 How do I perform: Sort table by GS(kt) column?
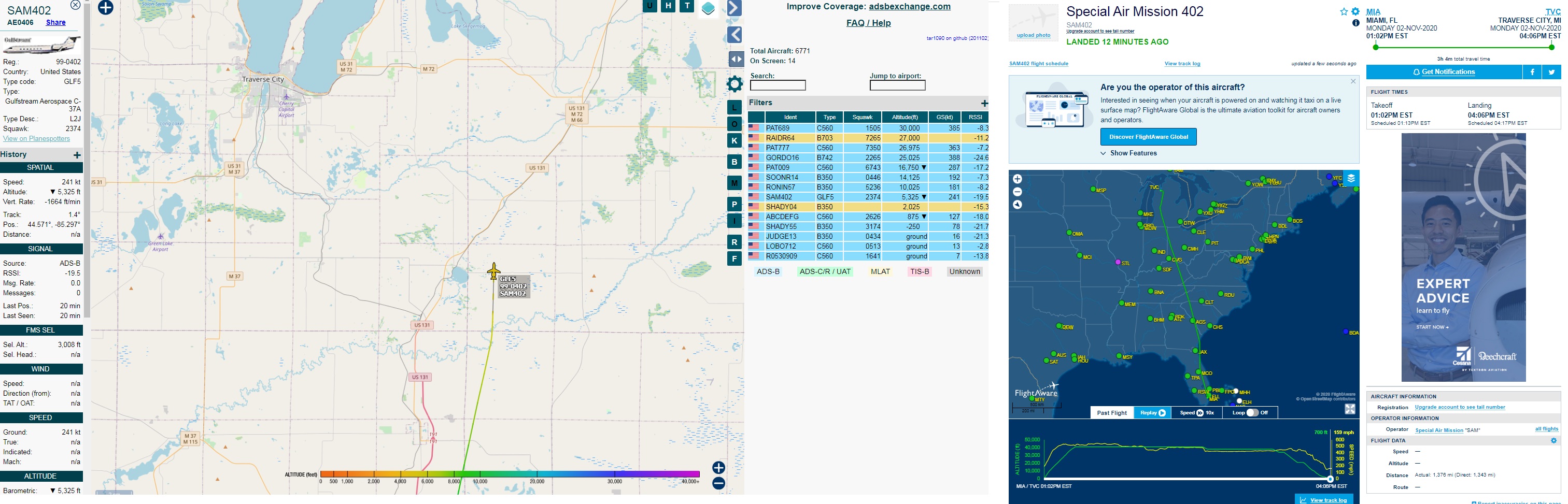945,118
